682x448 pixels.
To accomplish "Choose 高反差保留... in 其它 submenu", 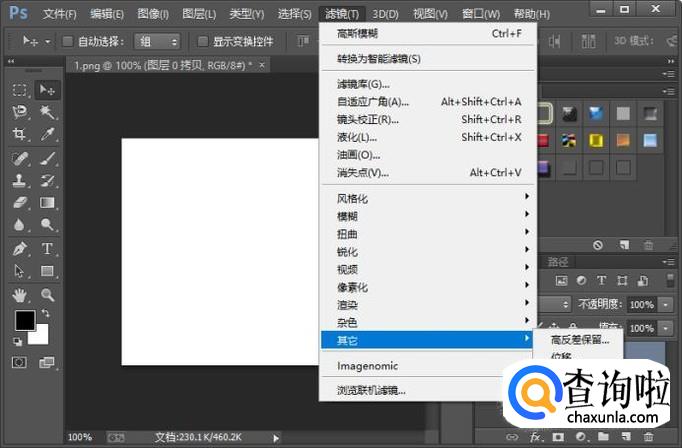I will (579, 340).
